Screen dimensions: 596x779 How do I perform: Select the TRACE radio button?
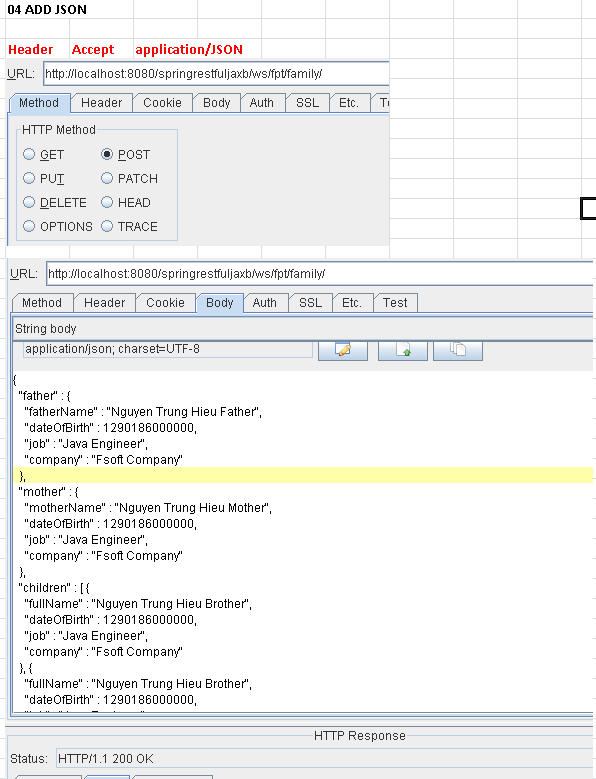[x=107, y=227]
